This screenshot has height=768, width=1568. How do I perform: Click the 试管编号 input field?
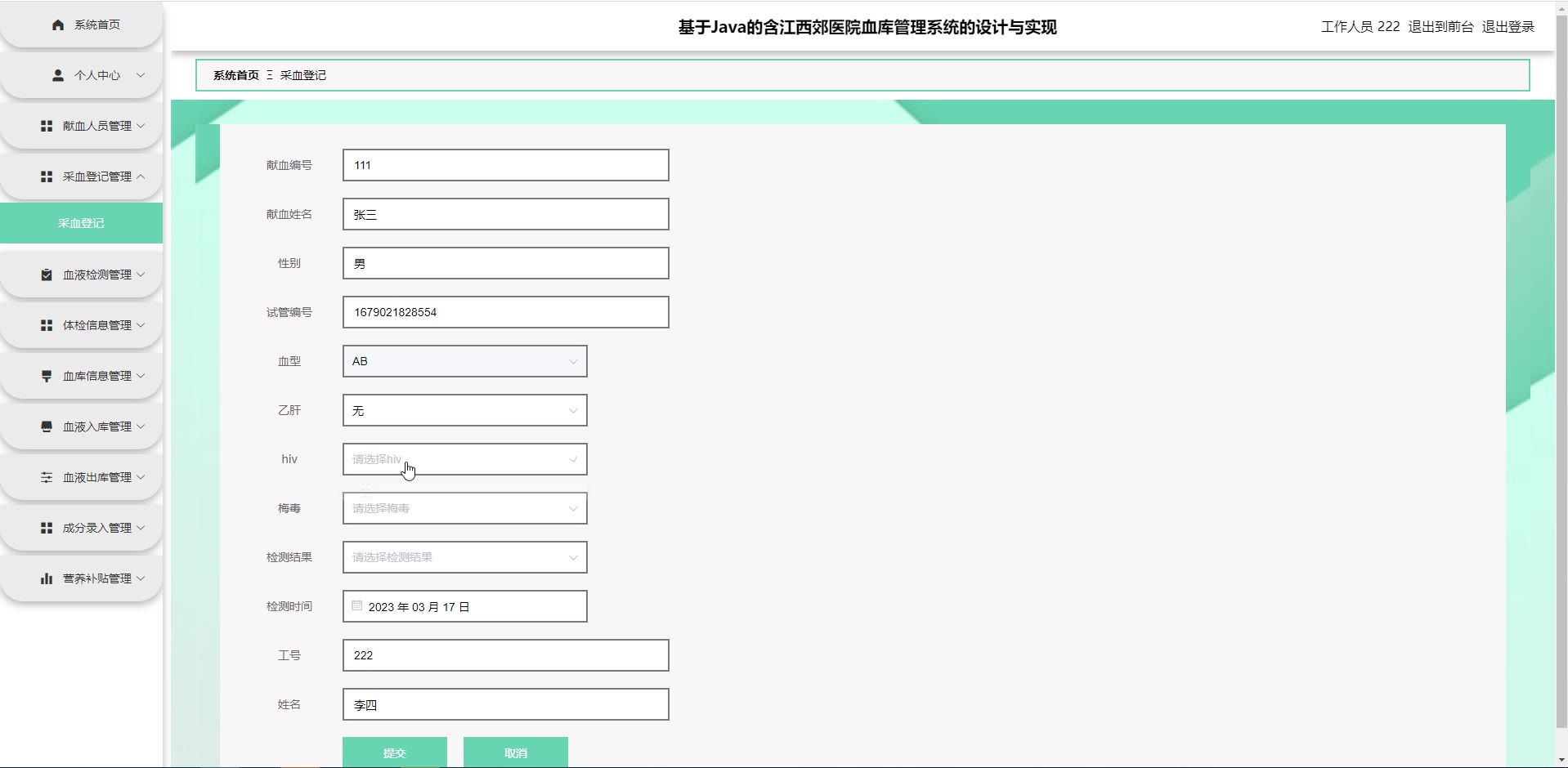coord(505,312)
